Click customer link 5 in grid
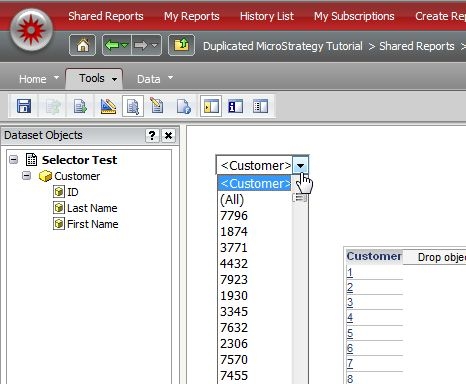Image resolution: width=466 pixels, height=384 pixels. (350, 333)
